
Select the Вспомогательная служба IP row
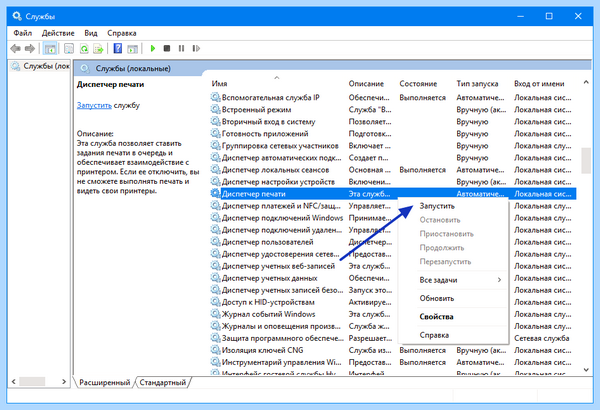(393, 97)
